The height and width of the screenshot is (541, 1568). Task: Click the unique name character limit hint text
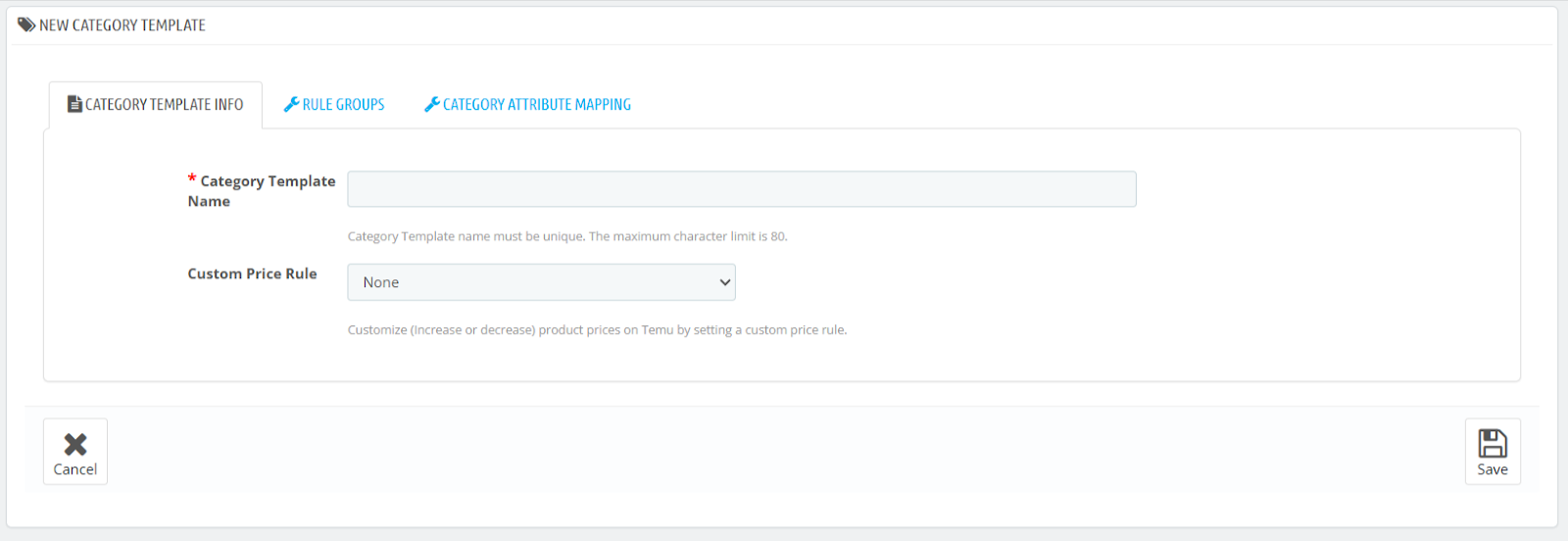pyautogui.click(x=567, y=236)
